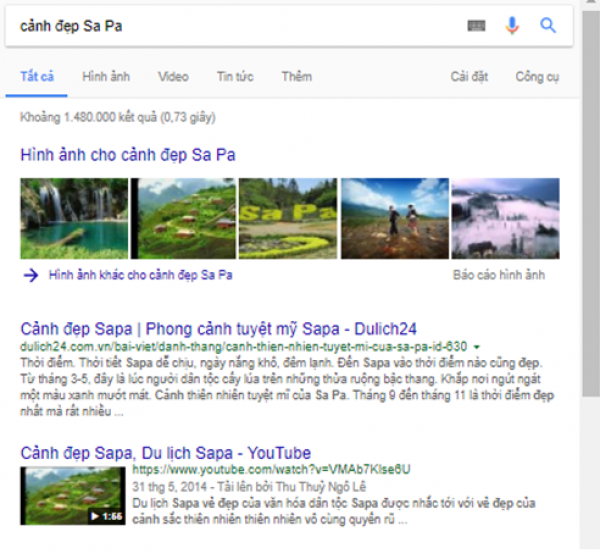Open the 'Cài đặt' settings menu

[x=469, y=77]
